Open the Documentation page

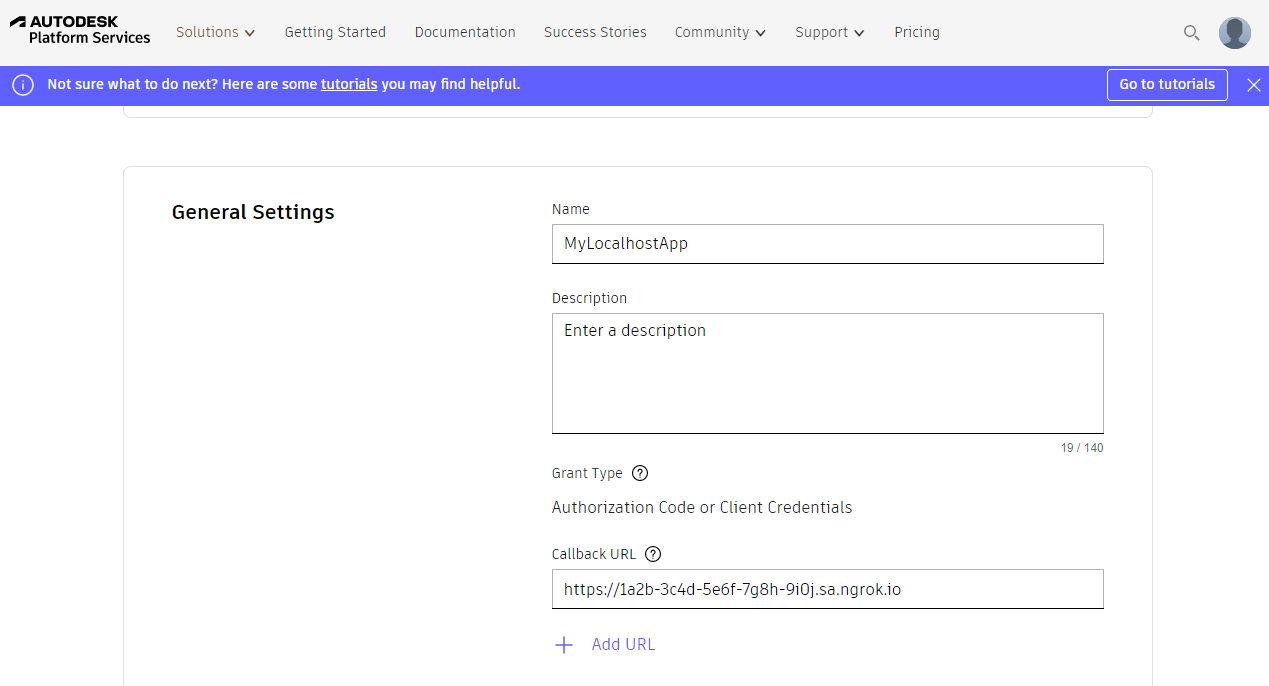coord(465,32)
